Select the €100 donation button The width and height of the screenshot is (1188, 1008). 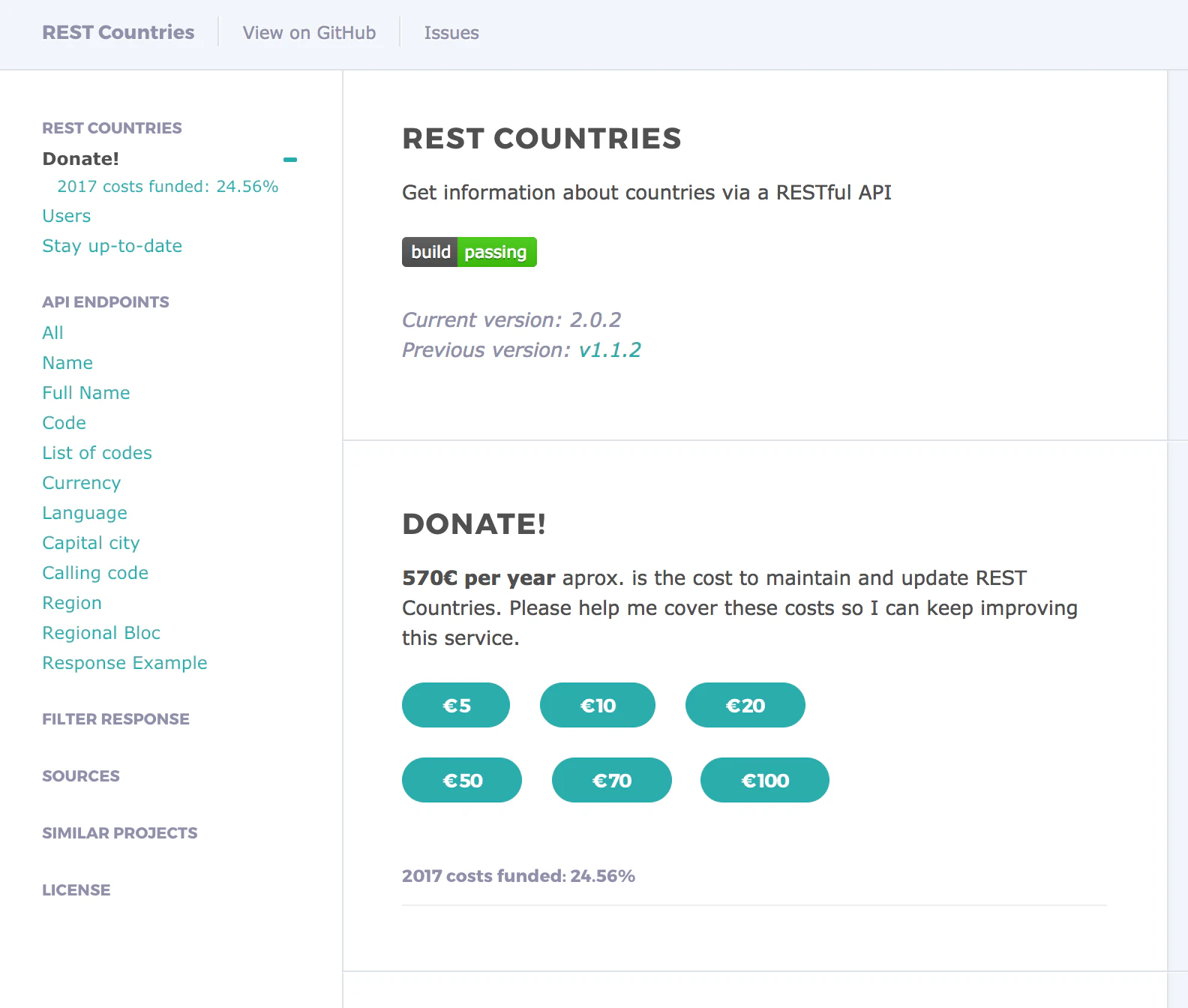pos(764,780)
